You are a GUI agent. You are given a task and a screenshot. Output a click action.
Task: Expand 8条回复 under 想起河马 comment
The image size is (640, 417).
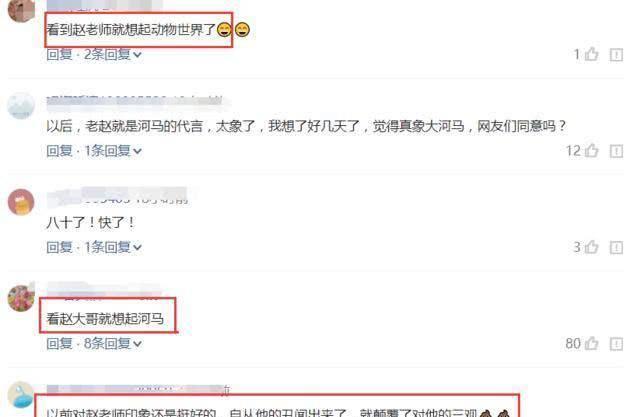pyautogui.click(x=113, y=343)
